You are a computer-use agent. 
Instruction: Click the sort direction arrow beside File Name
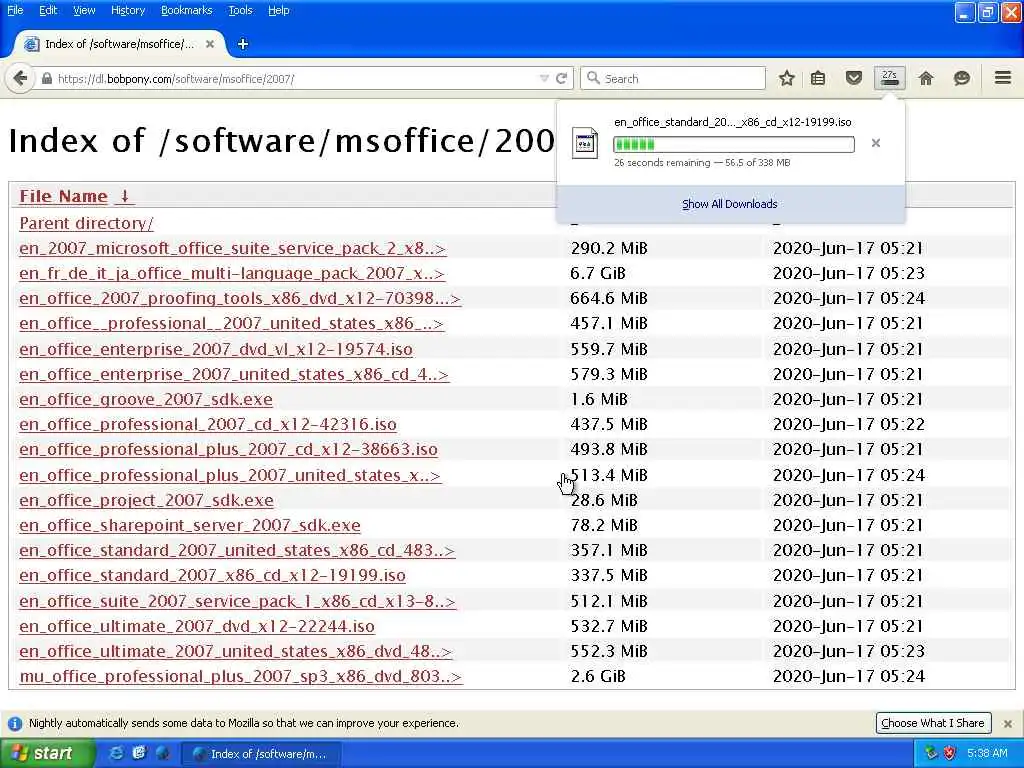tap(124, 196)
